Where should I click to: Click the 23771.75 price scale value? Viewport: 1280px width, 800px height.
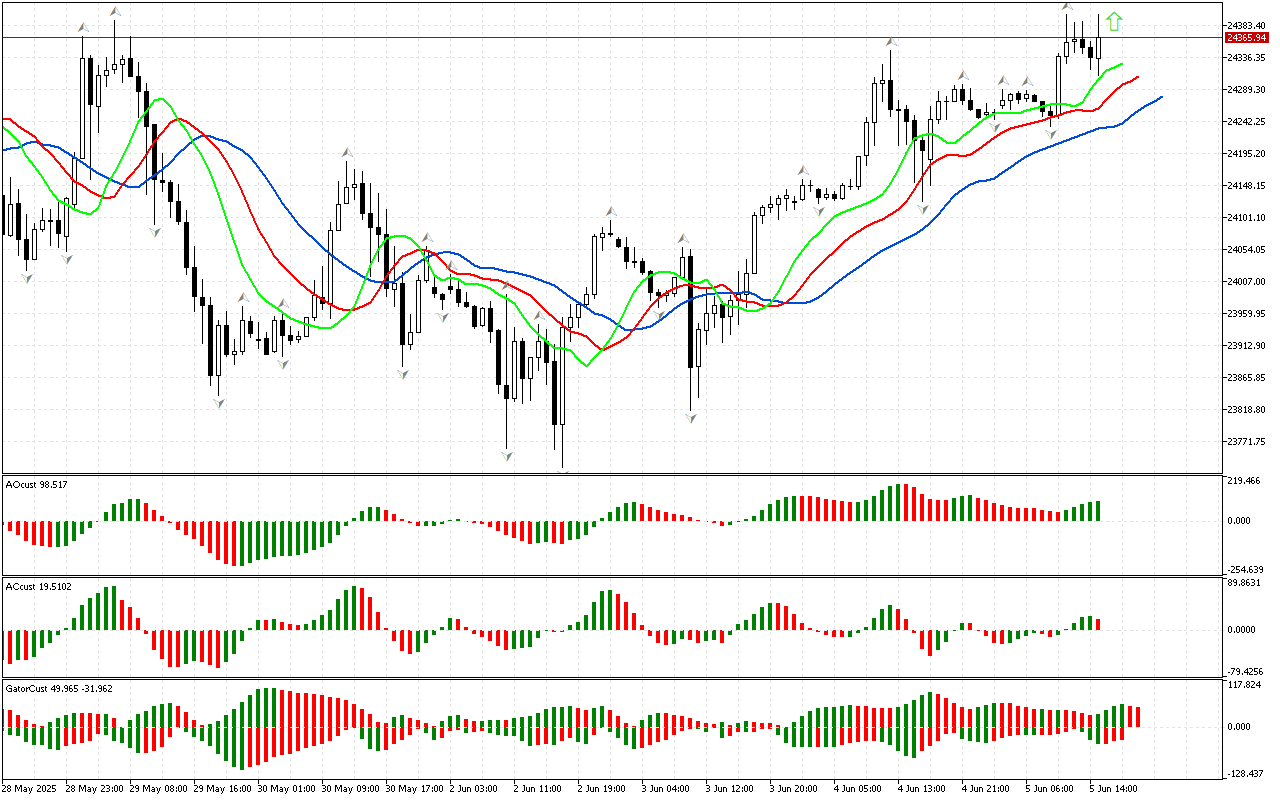tap(1245, 441)
